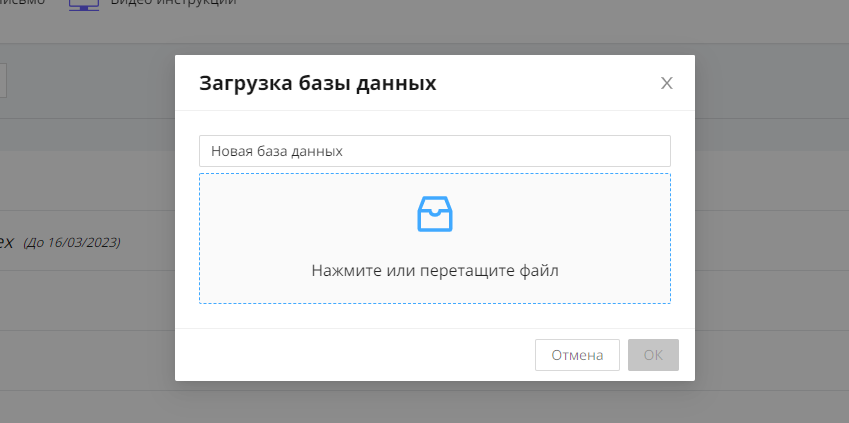Click the cut-off input box at left edge
The height and width of the screenshot is (423, 849).
coord(3,80)
